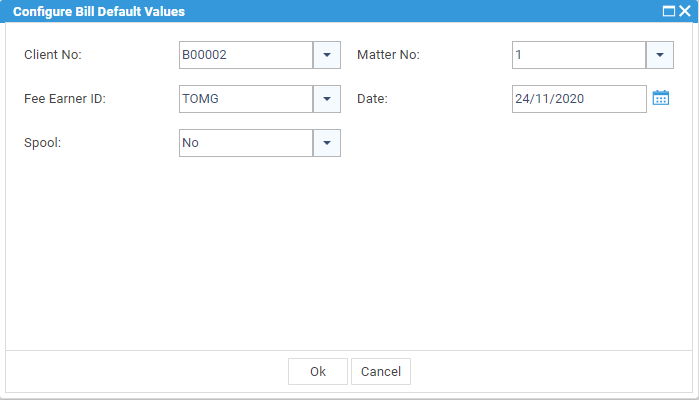Click the Configure Bill Default Values title bar
The width and height of the screenshot is (699, 400).
pyautogui.click(x=330, y=11)
